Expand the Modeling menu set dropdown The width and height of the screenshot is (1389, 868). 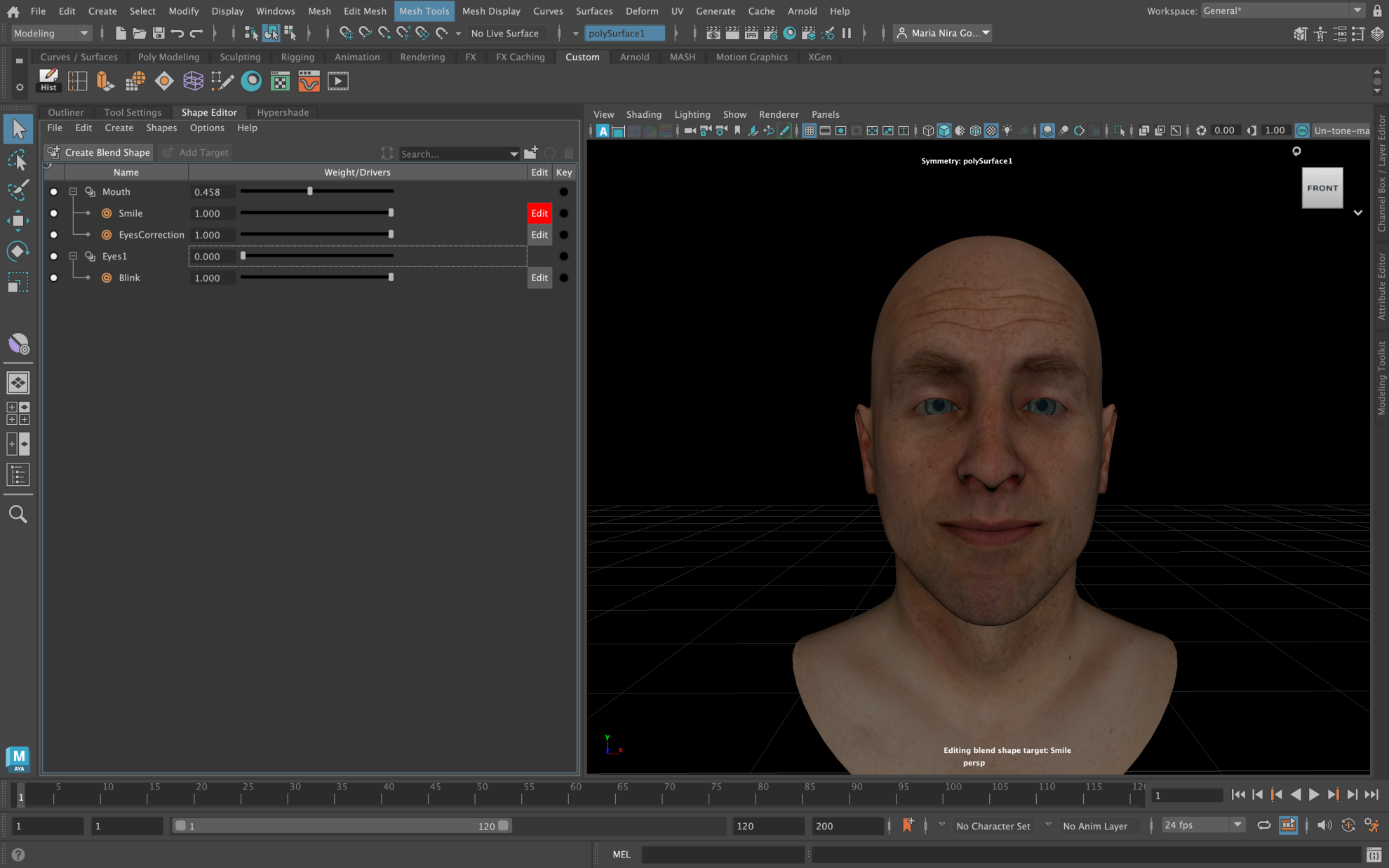tap(83, 33)
